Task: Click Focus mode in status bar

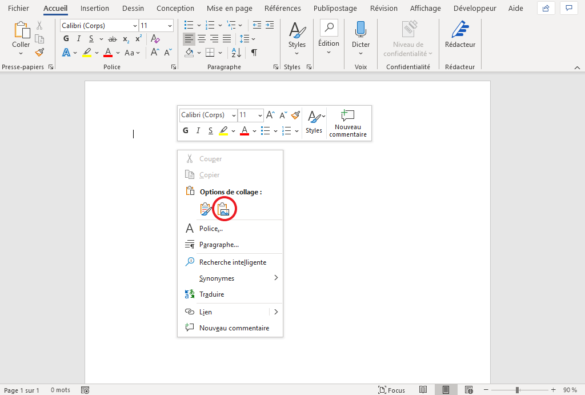Action: pos(391,390)
